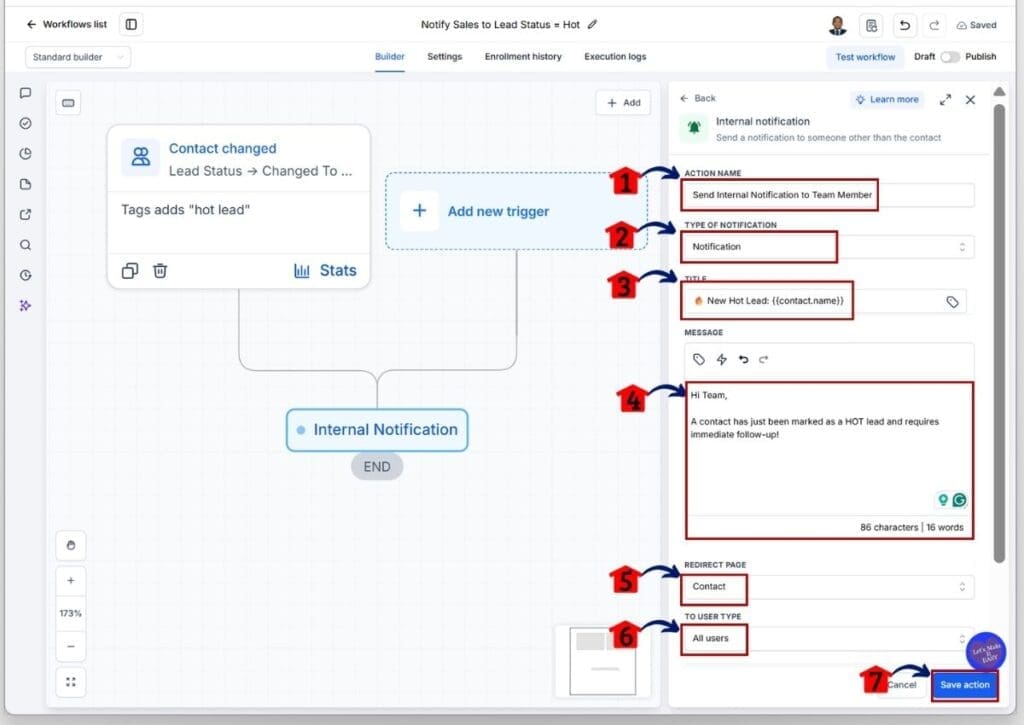Open the chat bubble icon in left sidebar
The image size is (1024, 725).
point(25,93)
